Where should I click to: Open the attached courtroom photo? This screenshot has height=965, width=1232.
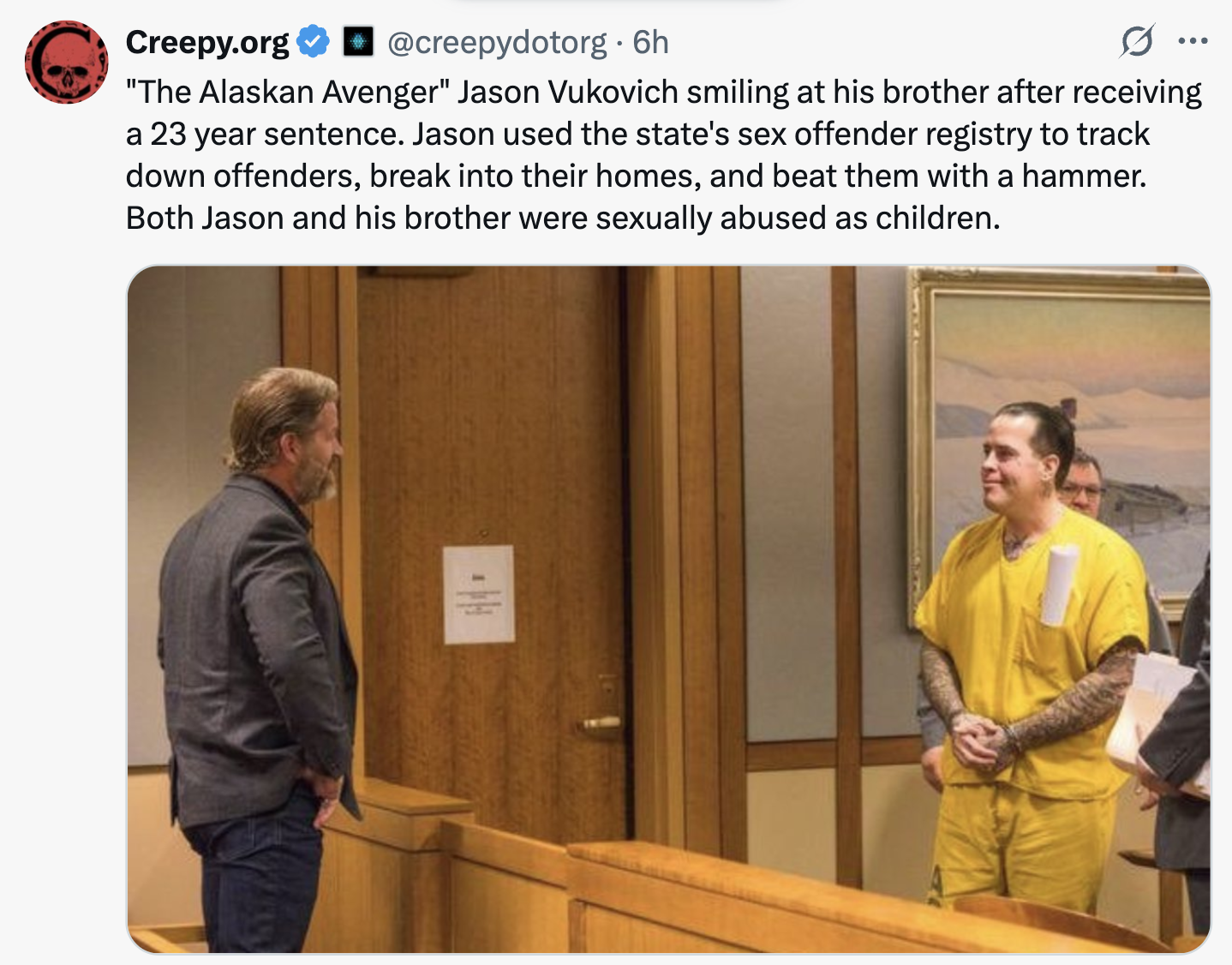[x=669, y=609]
